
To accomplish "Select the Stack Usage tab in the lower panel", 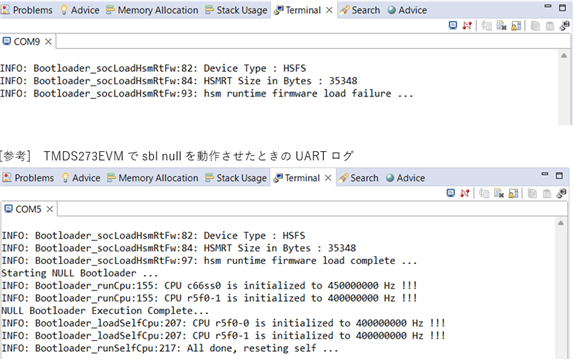I will coord(236,178).
